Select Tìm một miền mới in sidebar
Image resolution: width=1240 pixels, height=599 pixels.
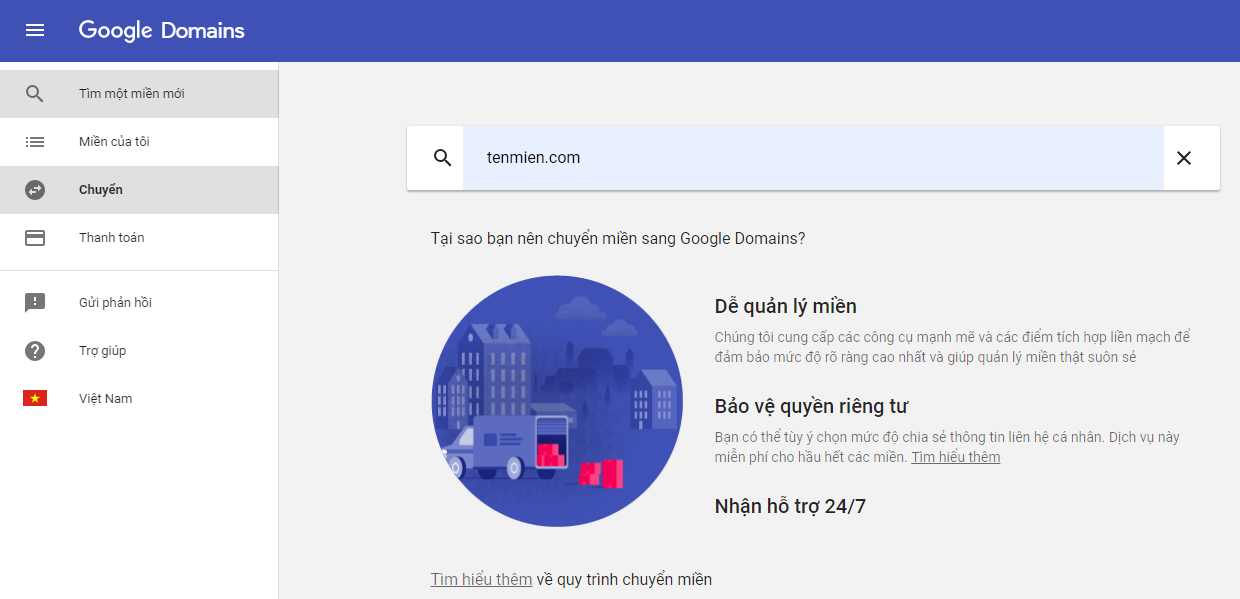139,94
